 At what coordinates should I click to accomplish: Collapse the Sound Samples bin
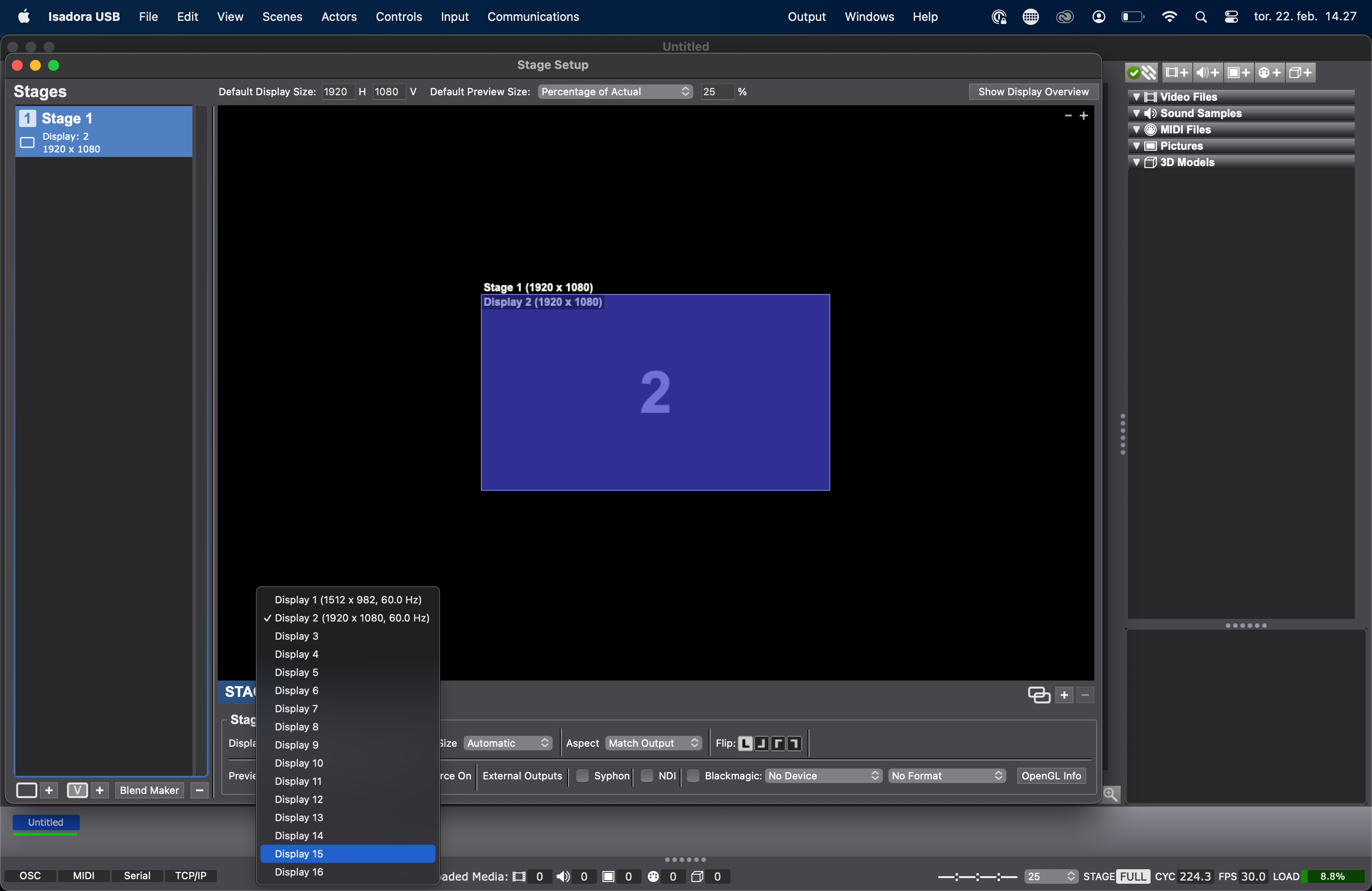(1136, 113)
